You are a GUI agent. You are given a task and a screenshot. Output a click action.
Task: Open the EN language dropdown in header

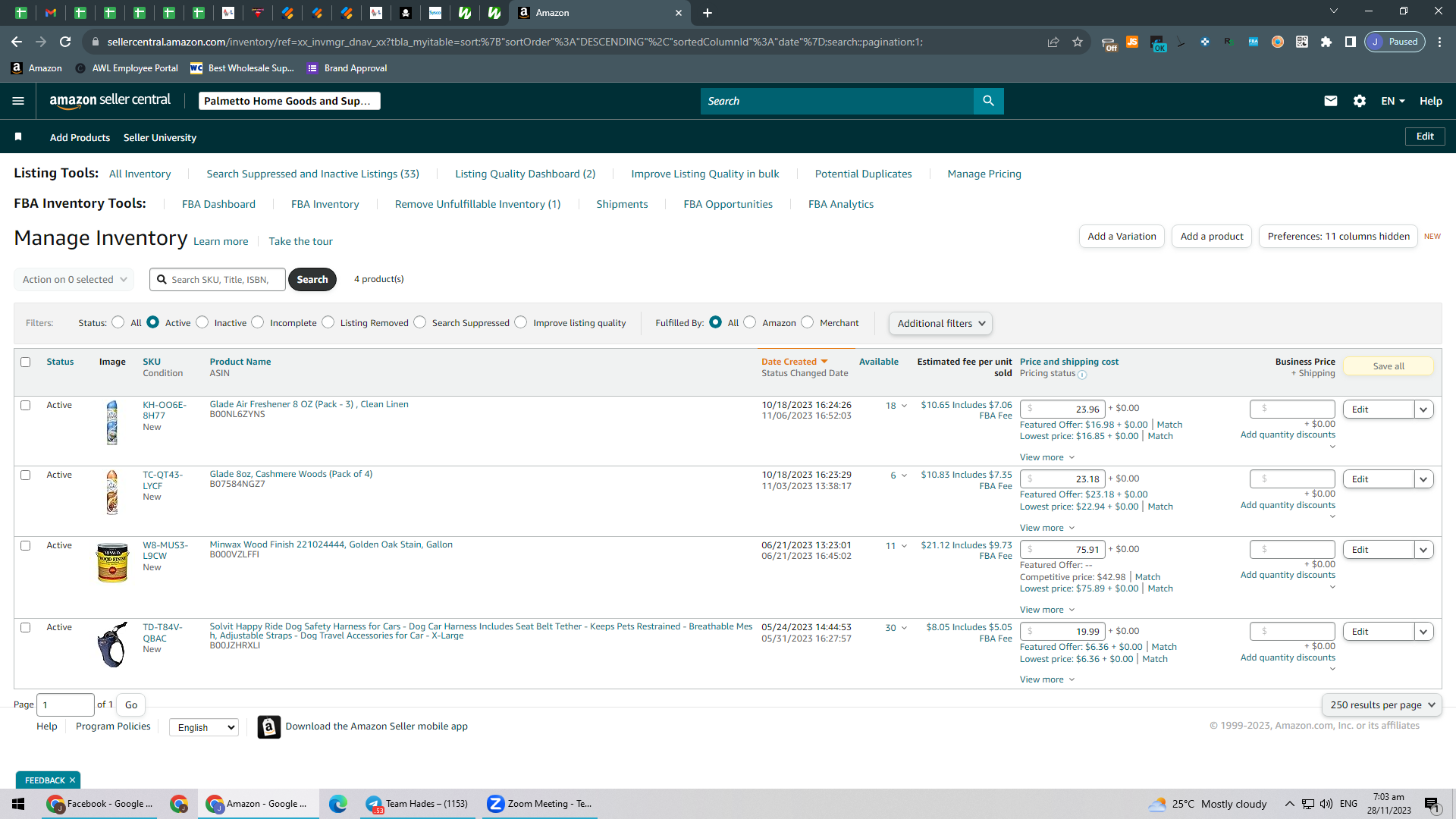pyautogui.click(x=1393, y=101)
